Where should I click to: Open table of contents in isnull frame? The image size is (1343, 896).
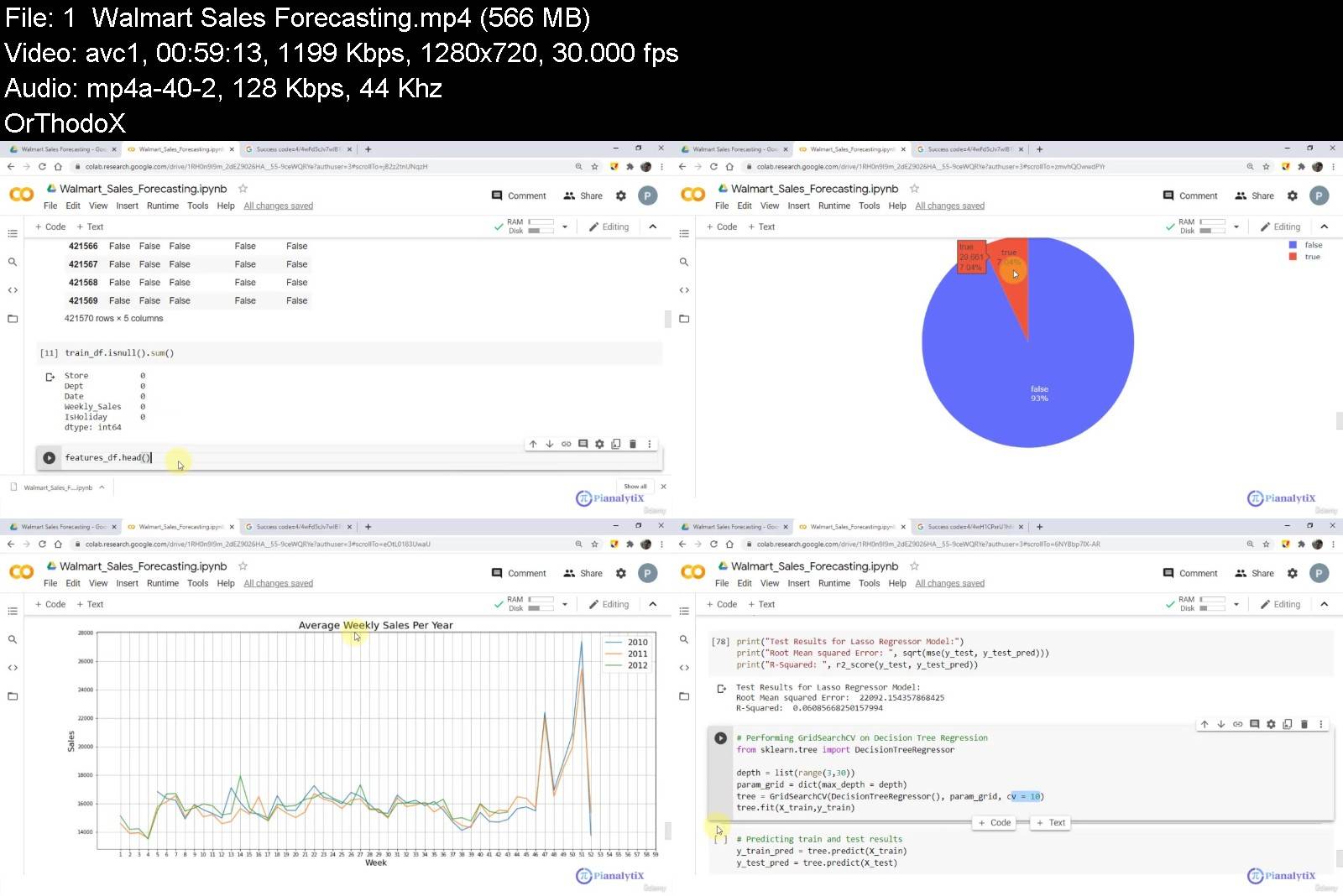click(x=13, y=233)
